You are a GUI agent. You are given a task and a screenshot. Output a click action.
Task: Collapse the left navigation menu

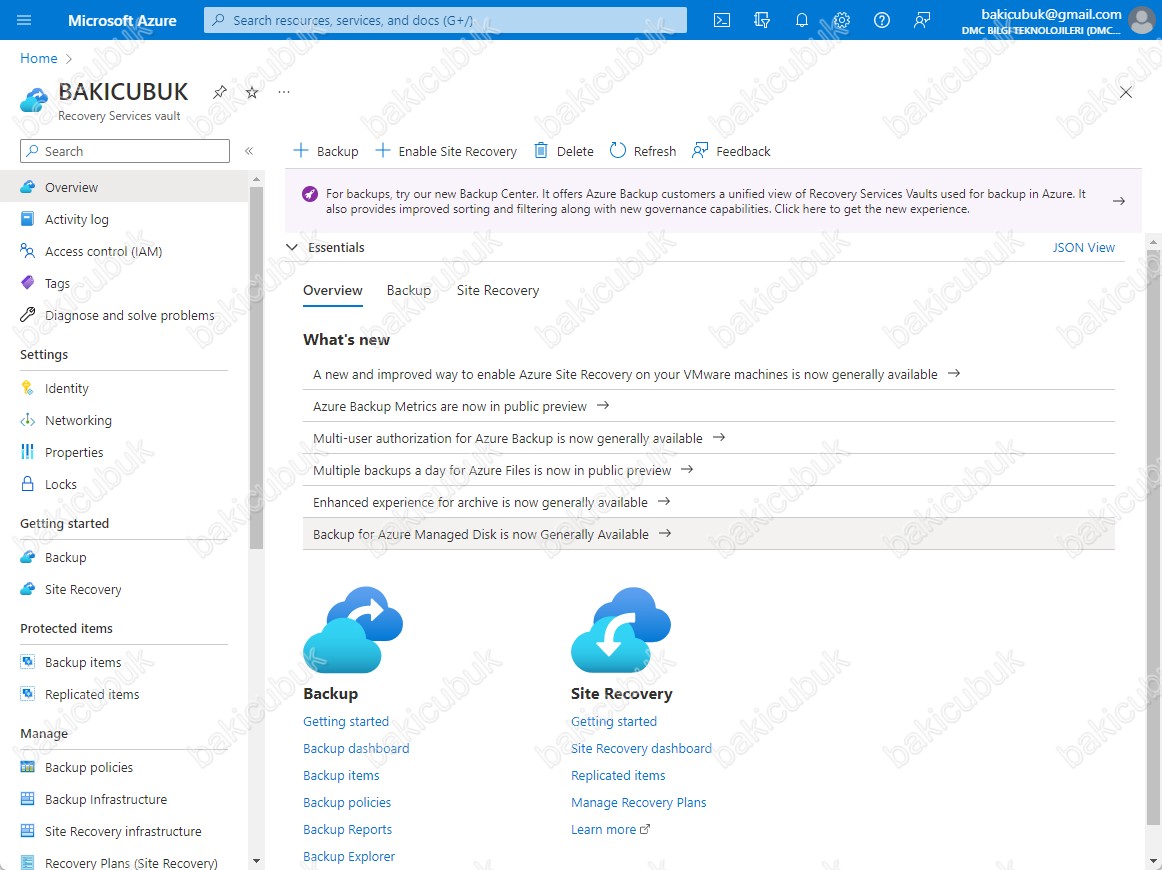click(249, 151)
